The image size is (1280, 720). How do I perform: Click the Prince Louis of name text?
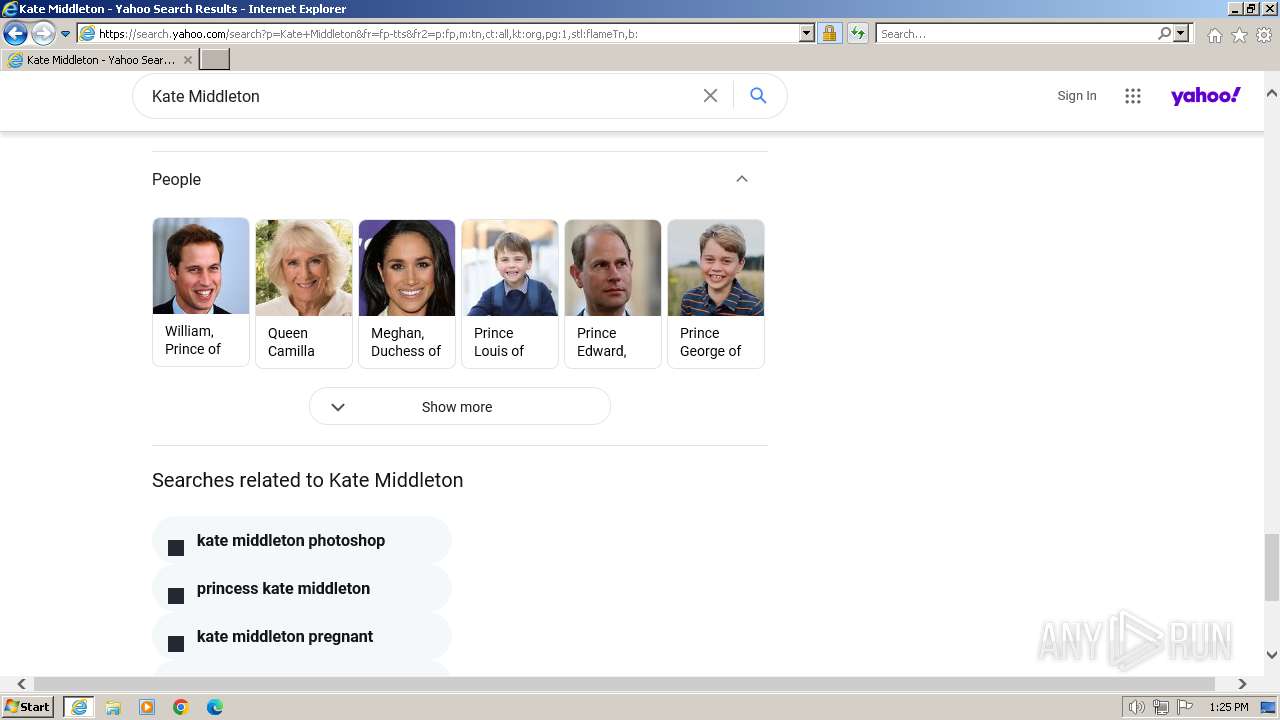(x=499, y=342)
